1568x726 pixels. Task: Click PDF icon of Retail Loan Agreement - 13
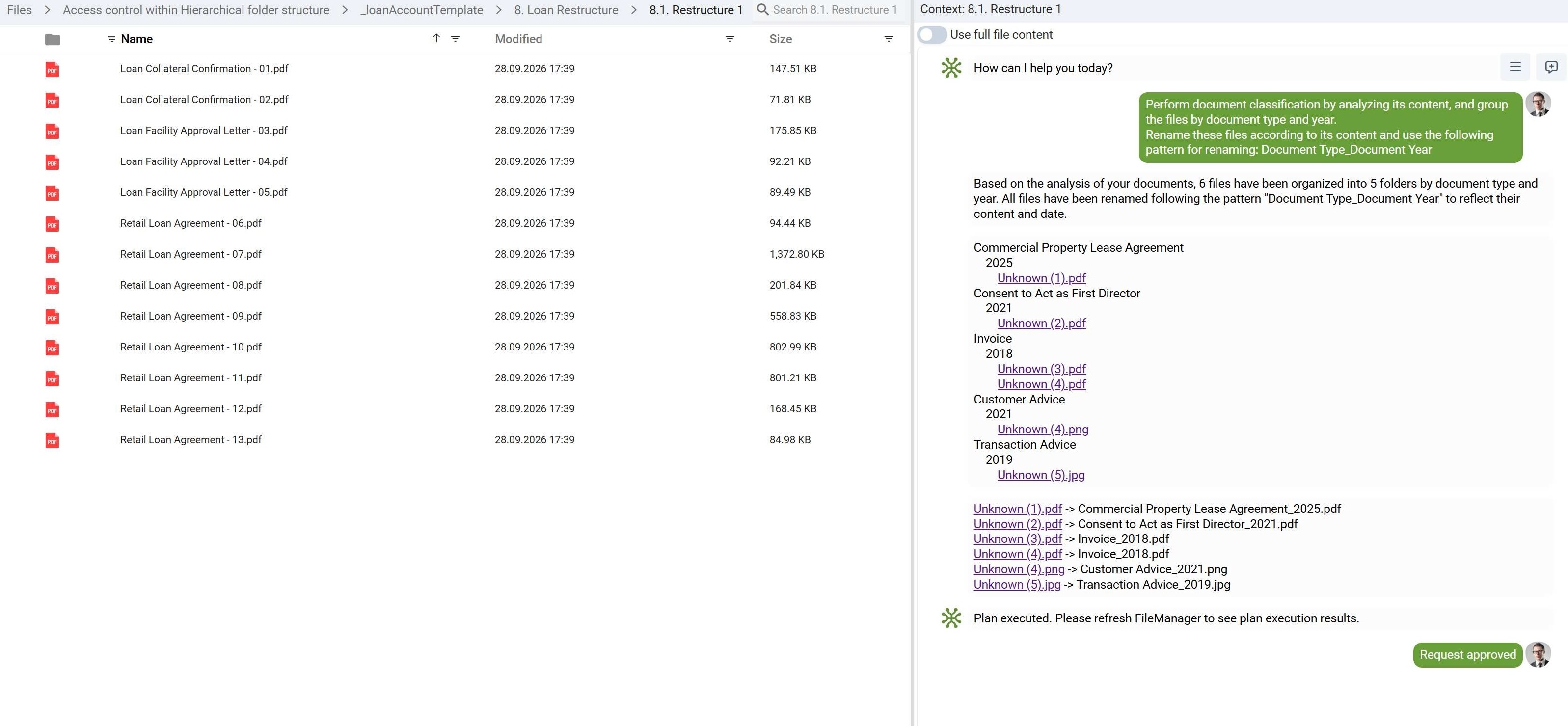53,441
